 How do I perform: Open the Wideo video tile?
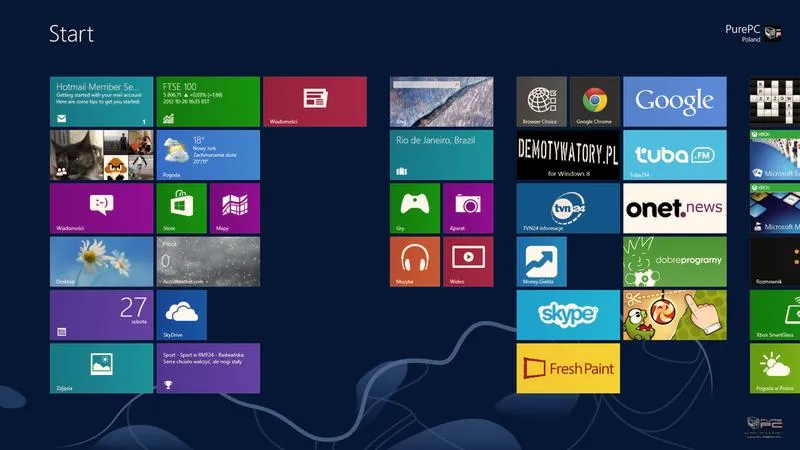468,262
